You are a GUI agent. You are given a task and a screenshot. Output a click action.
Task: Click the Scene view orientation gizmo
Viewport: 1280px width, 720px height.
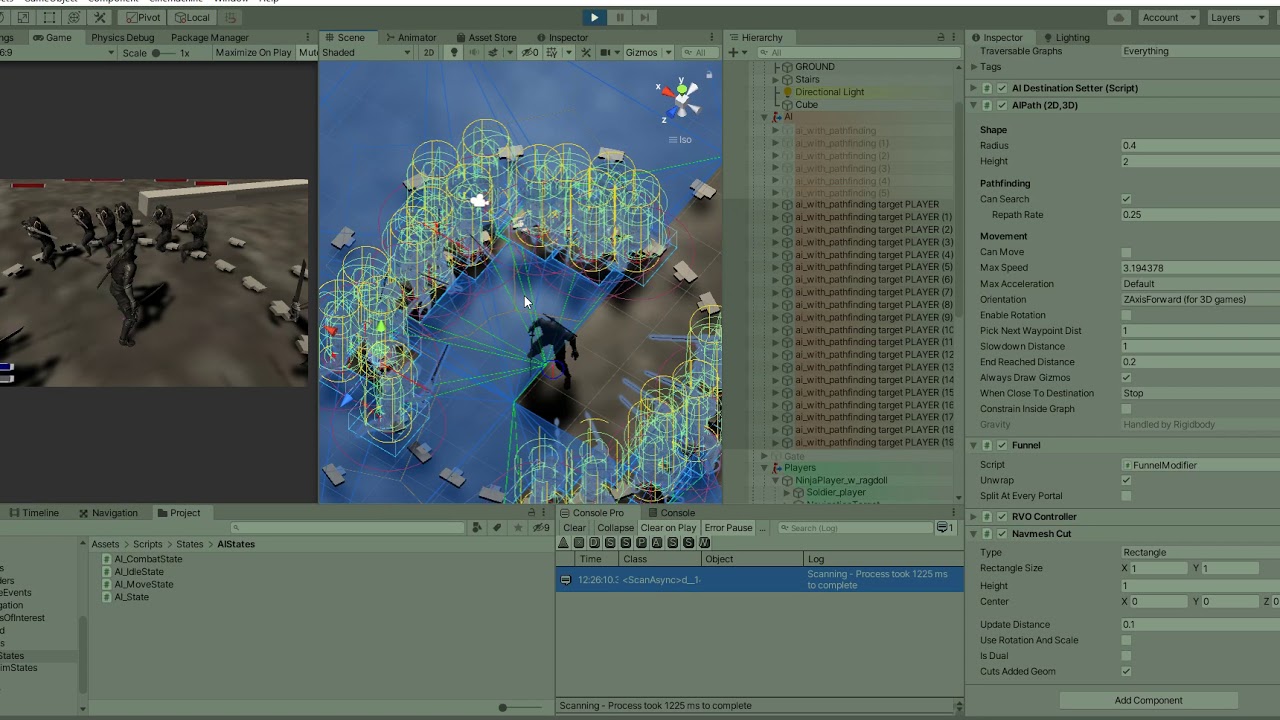click(x=682, y=97)
